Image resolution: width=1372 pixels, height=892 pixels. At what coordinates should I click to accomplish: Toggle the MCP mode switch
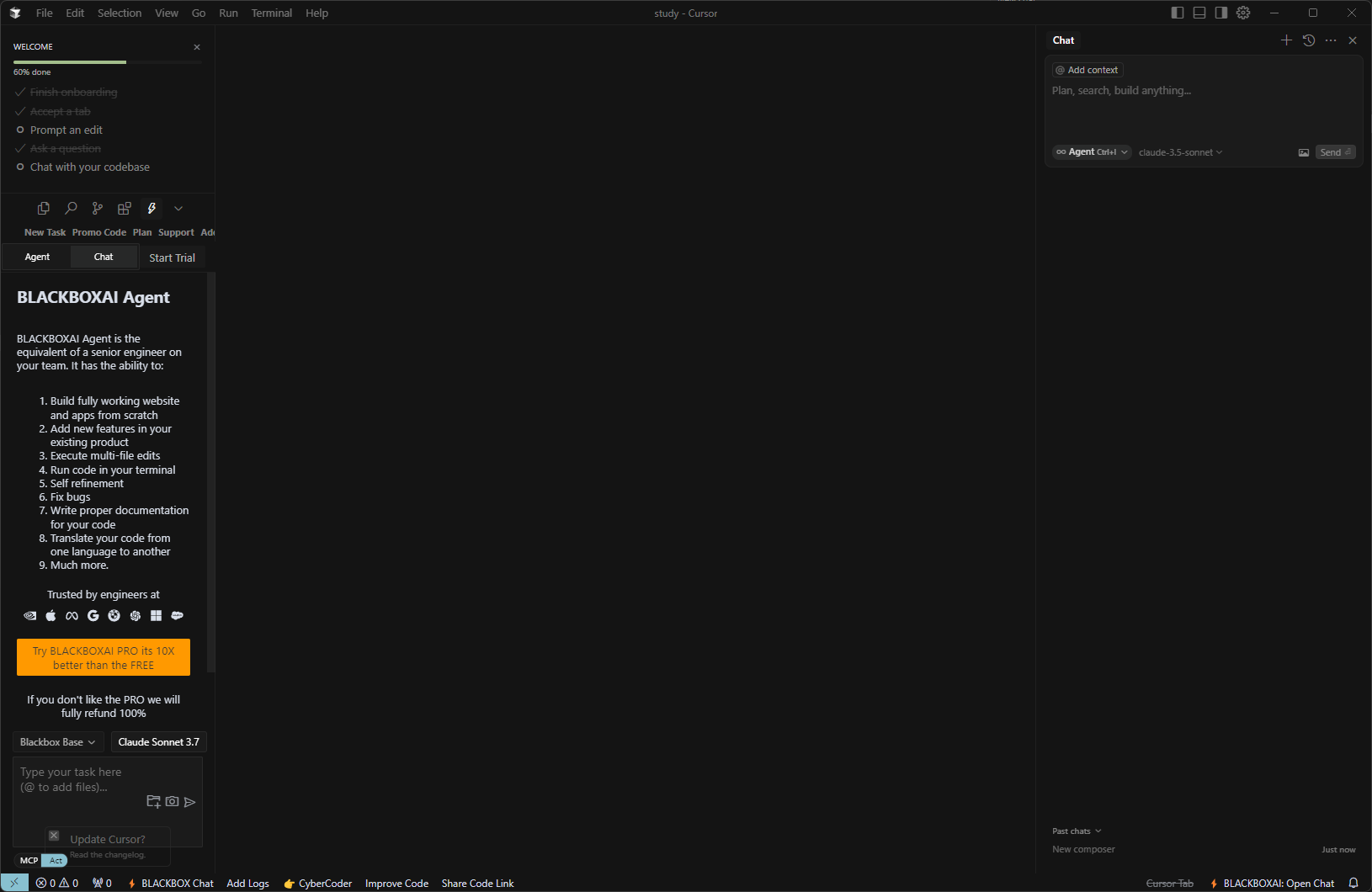[29, 860]
